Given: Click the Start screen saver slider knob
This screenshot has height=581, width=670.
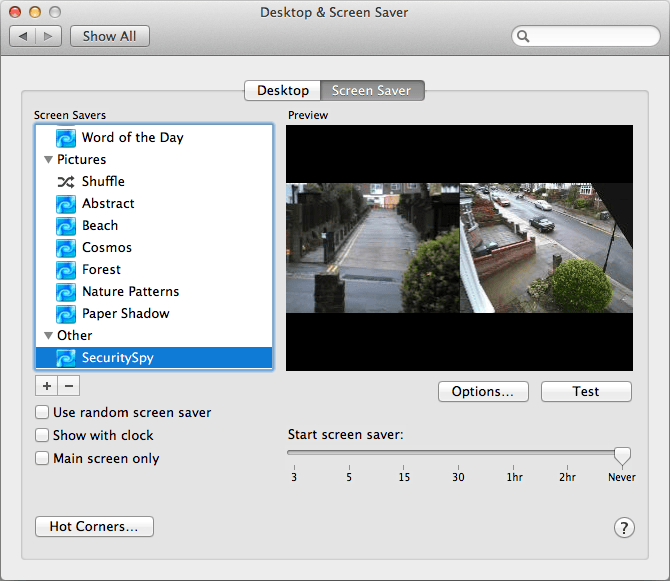Looking at the screenshot, I should [622, 456].
